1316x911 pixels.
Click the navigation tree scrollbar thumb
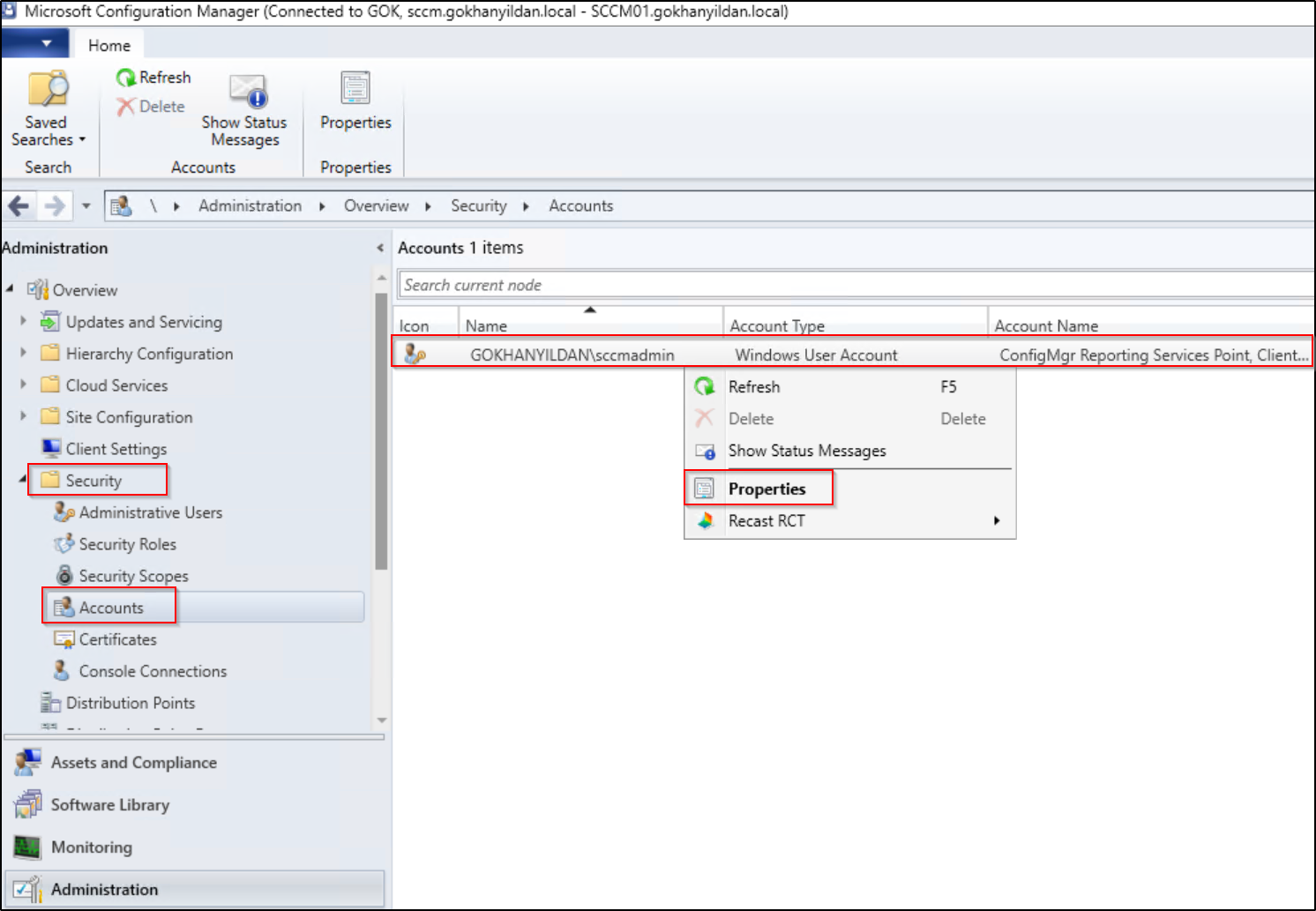(381, 430)
